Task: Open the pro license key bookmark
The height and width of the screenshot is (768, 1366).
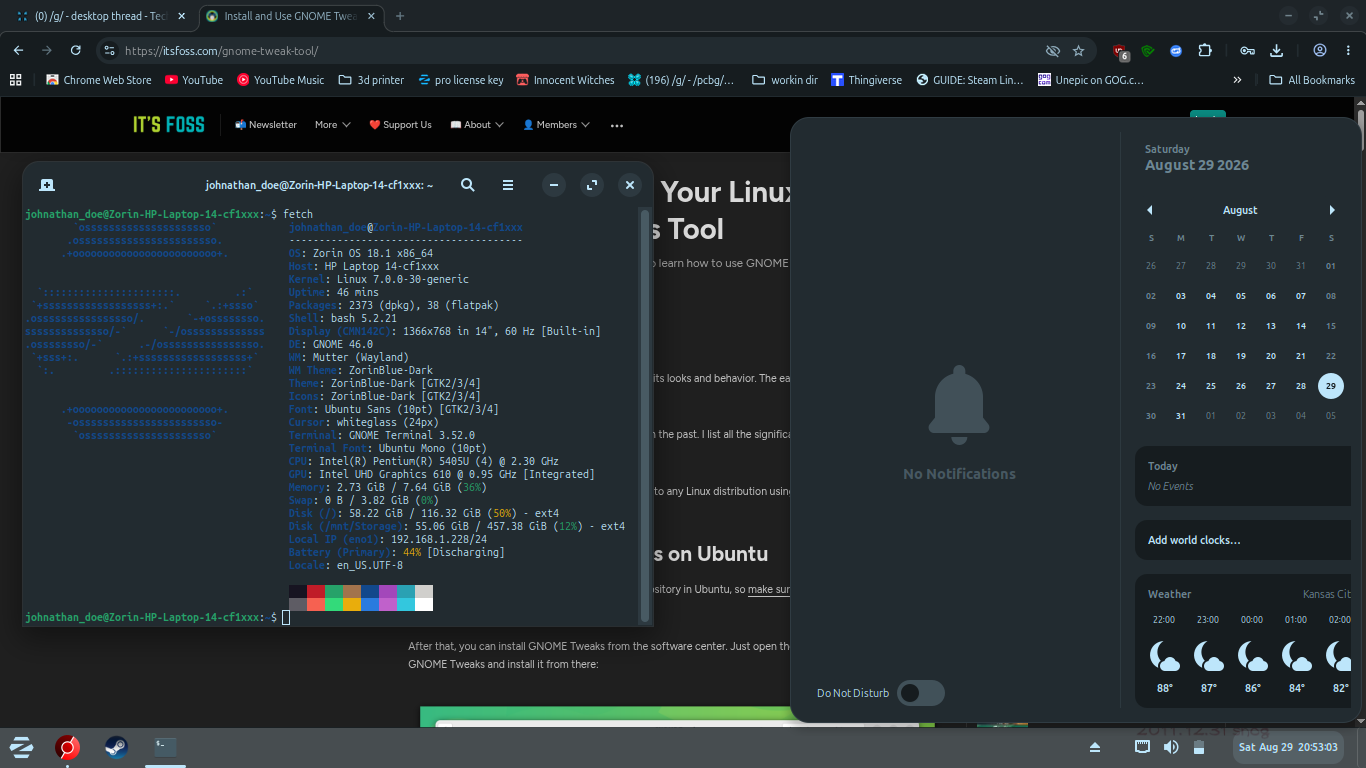Action: (460, 80)
